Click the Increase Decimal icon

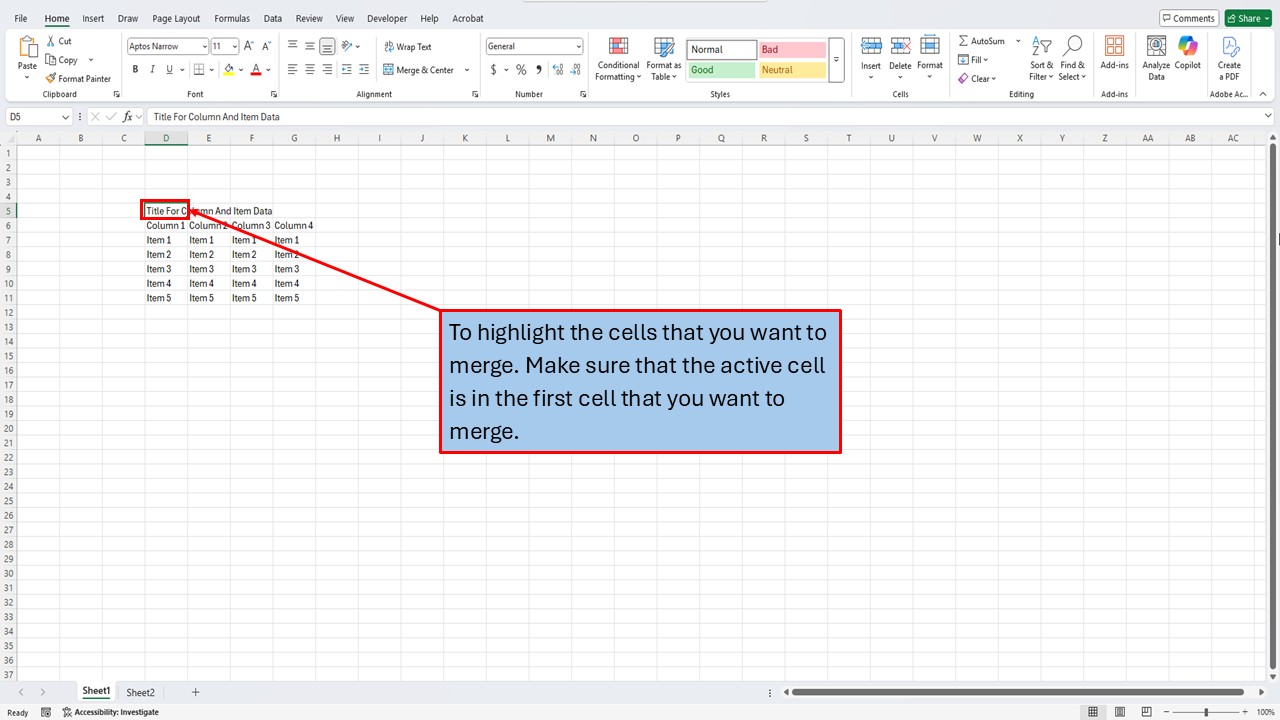(557, 69)
